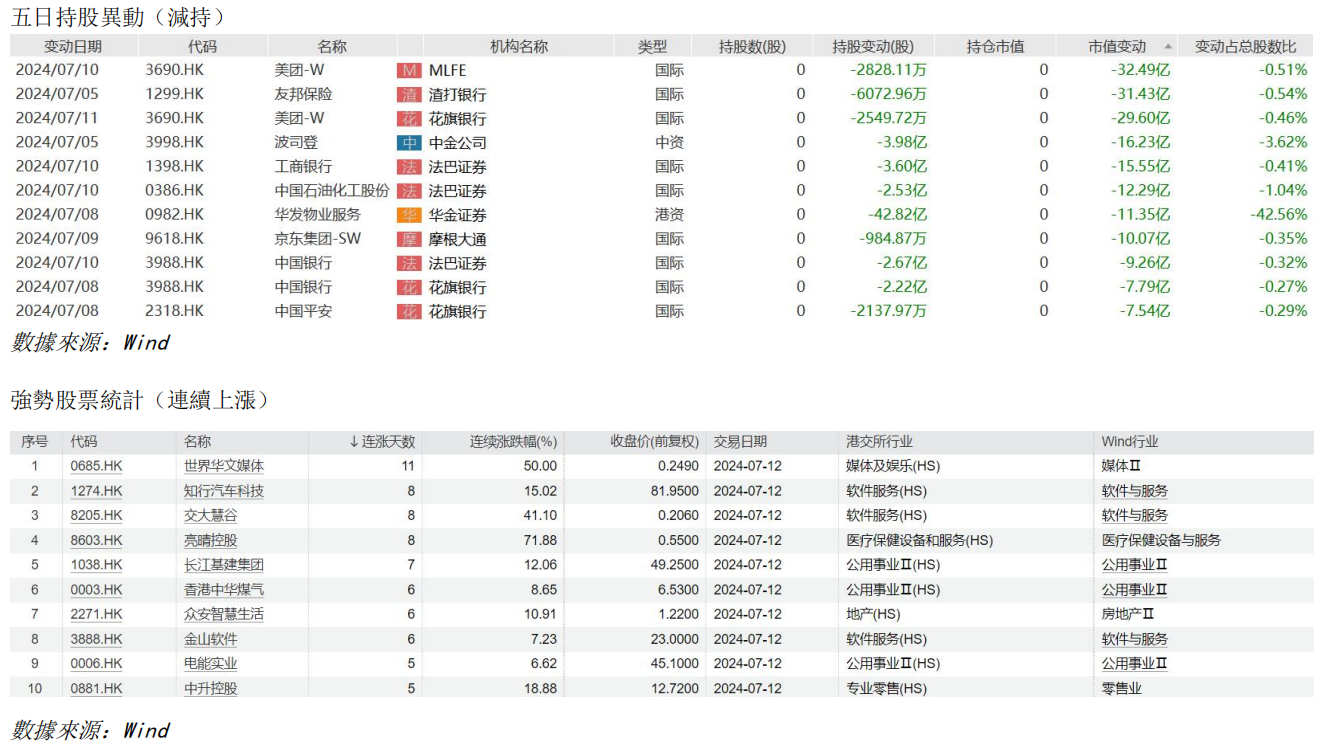1326x755 pixels.
Task: Click the 房地产Ⅱ Wind industry link
Action: [1128, 614]
